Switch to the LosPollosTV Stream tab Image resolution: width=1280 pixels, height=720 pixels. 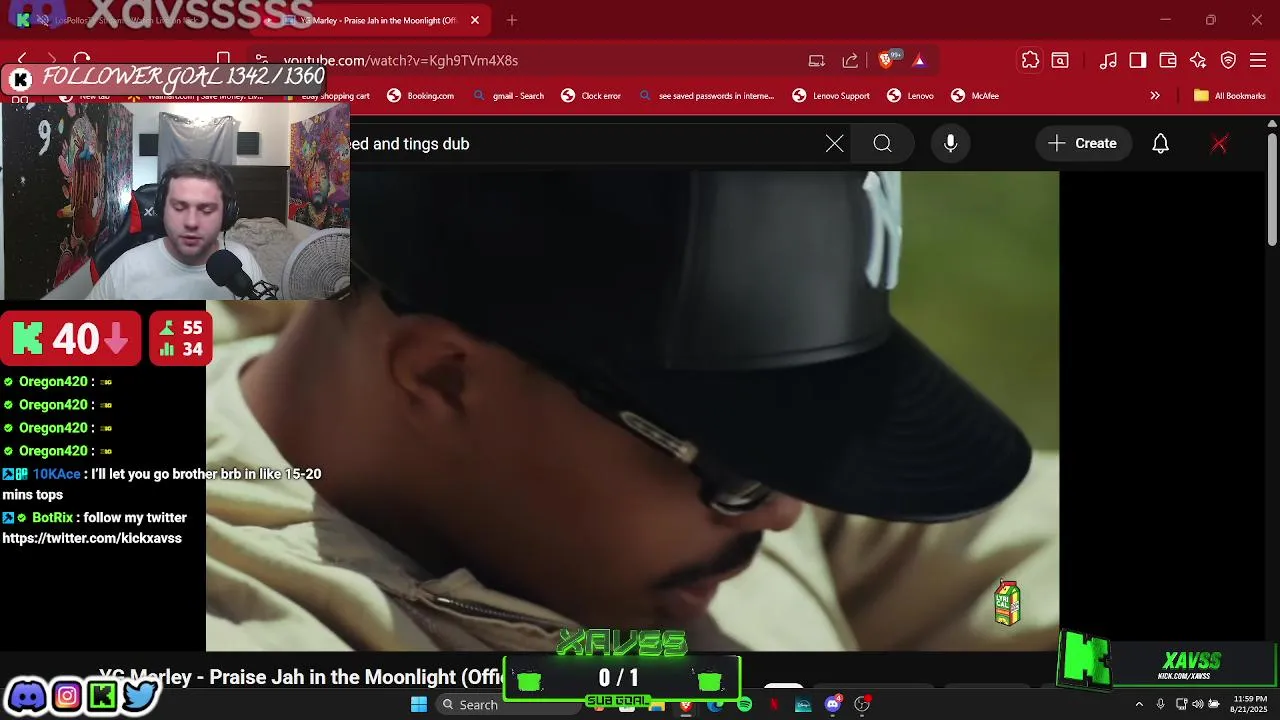(125, 20)
